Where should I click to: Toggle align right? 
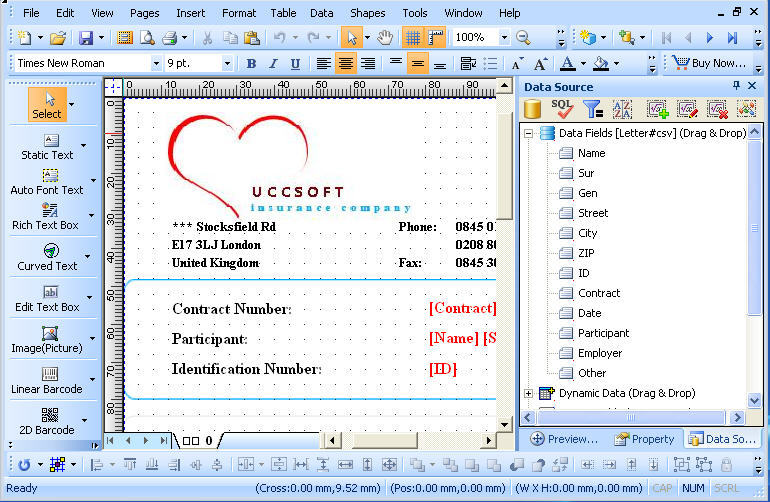pyautogui.click(x=368, y=63)
